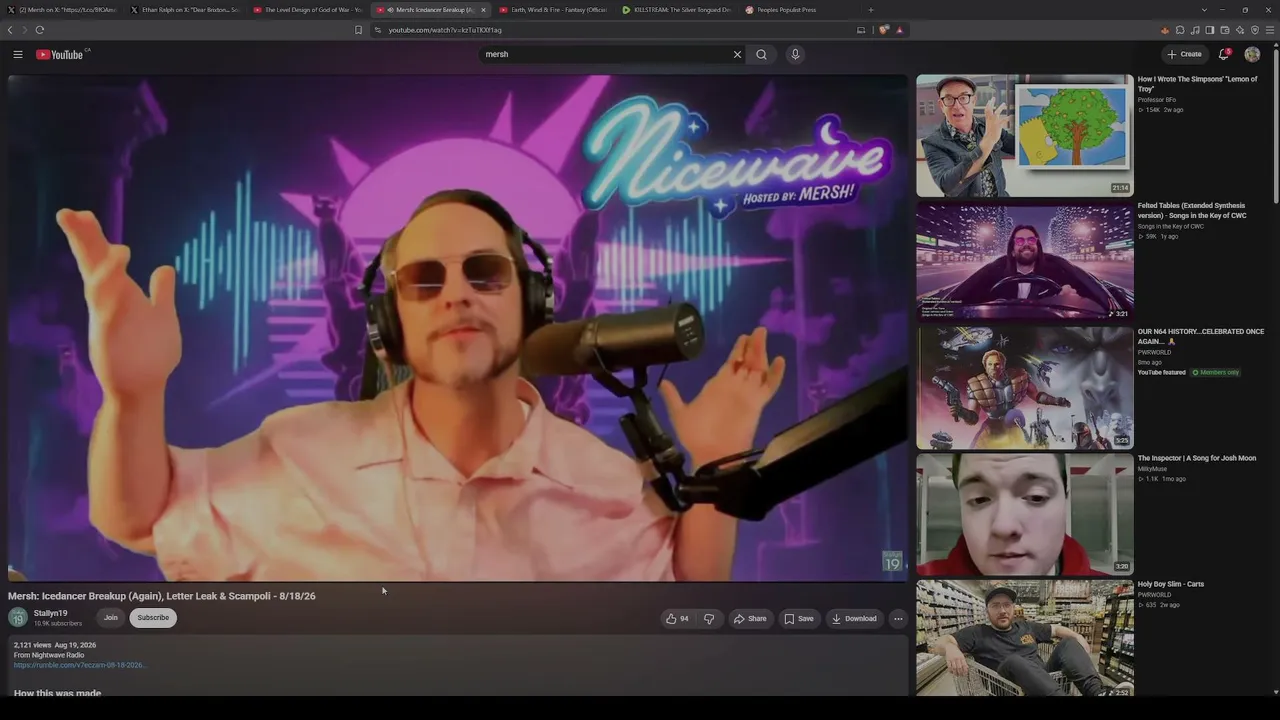Open 'OUR N64 HISTORY...CELEBRATED ONCE AGAIN' thumbnail
Image resolution: width=1280 pixels, height=720 pixels.
pos(1025,388)
